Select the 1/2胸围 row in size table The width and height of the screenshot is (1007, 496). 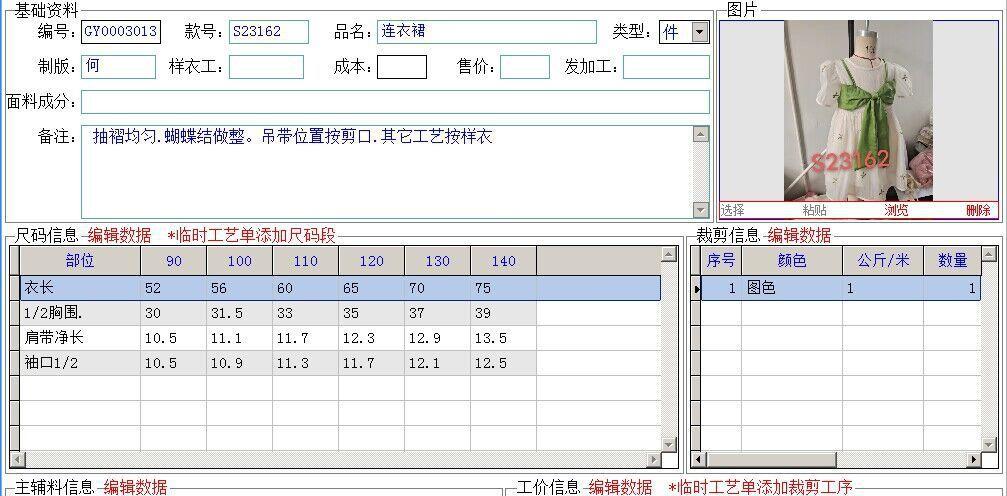click(x=80, y=313)
